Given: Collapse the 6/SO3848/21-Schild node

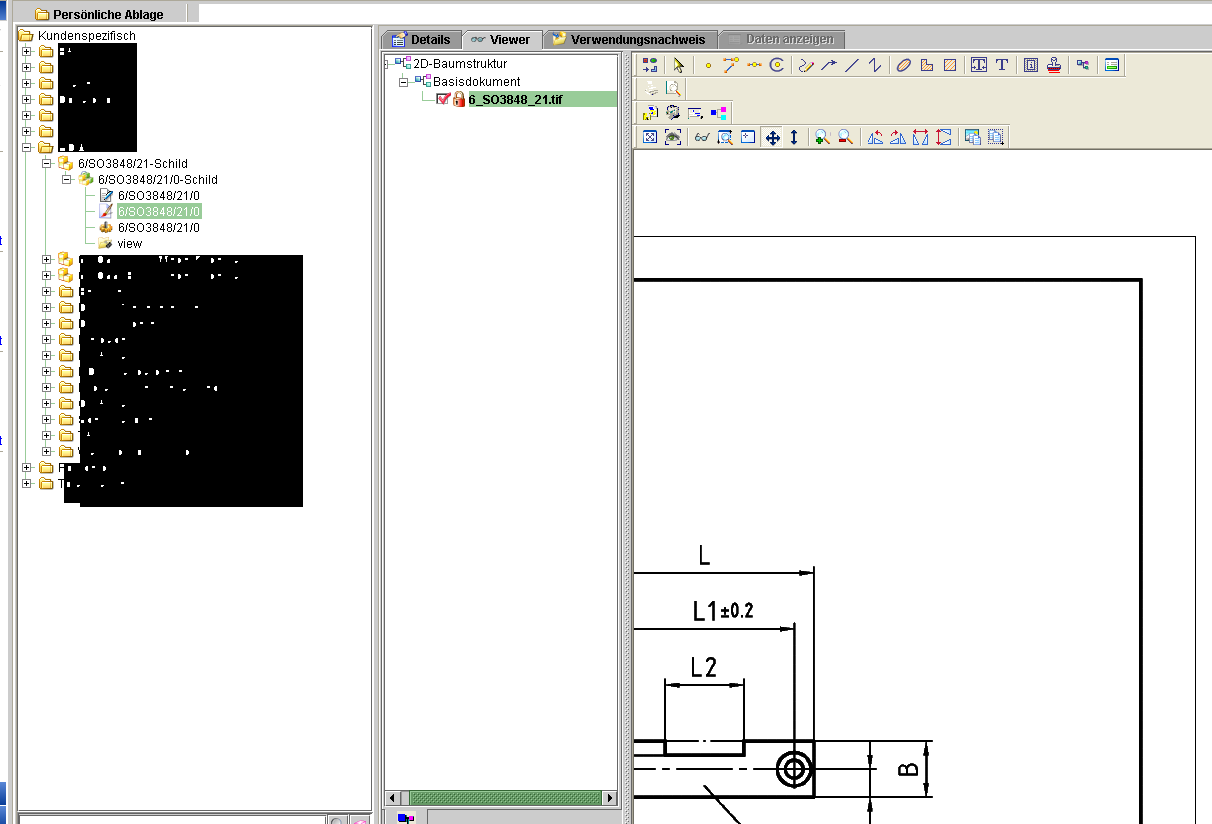Looking at the screenshot, I should [x=47, y=163].
